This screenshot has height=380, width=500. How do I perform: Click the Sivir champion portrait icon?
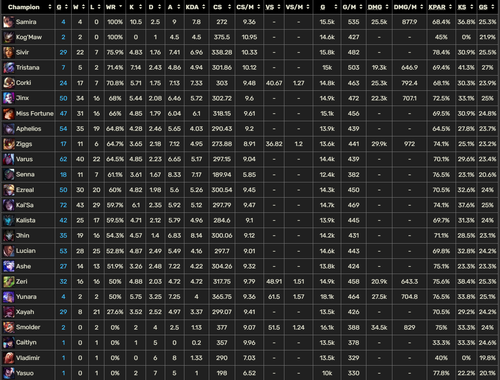pos(8,52)
